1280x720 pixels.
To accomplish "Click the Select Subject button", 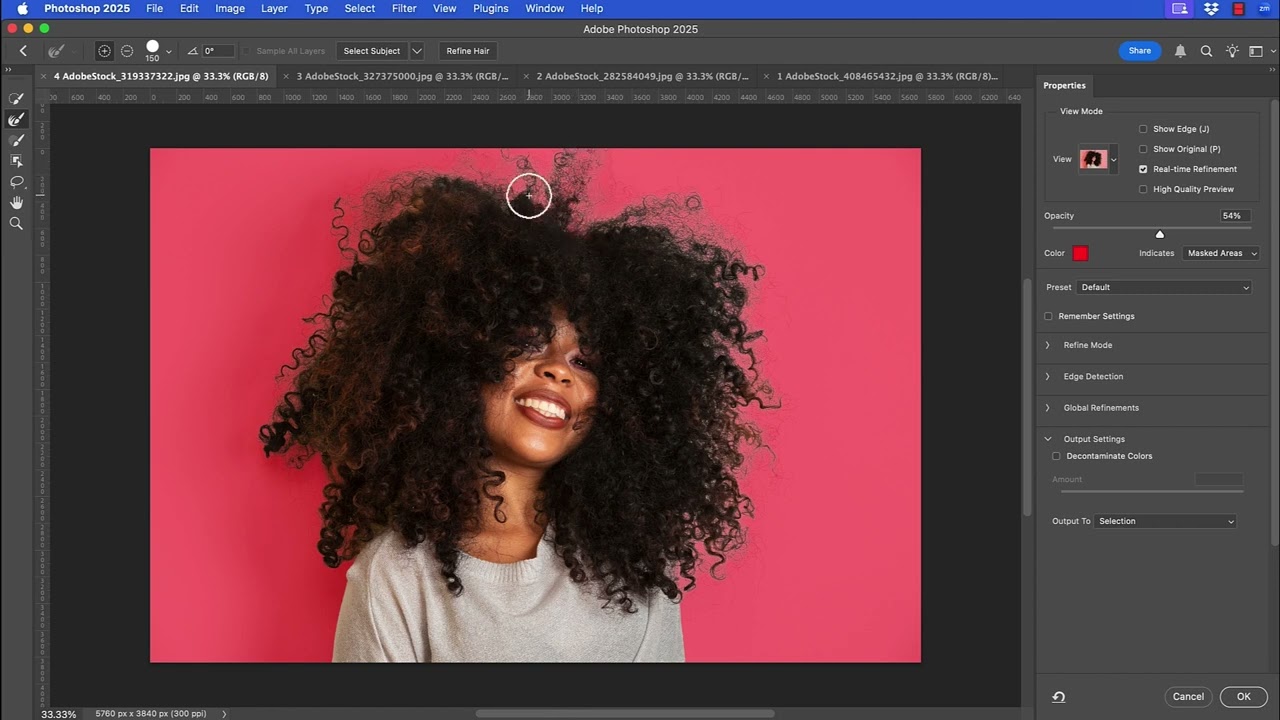I will (372, 51).
